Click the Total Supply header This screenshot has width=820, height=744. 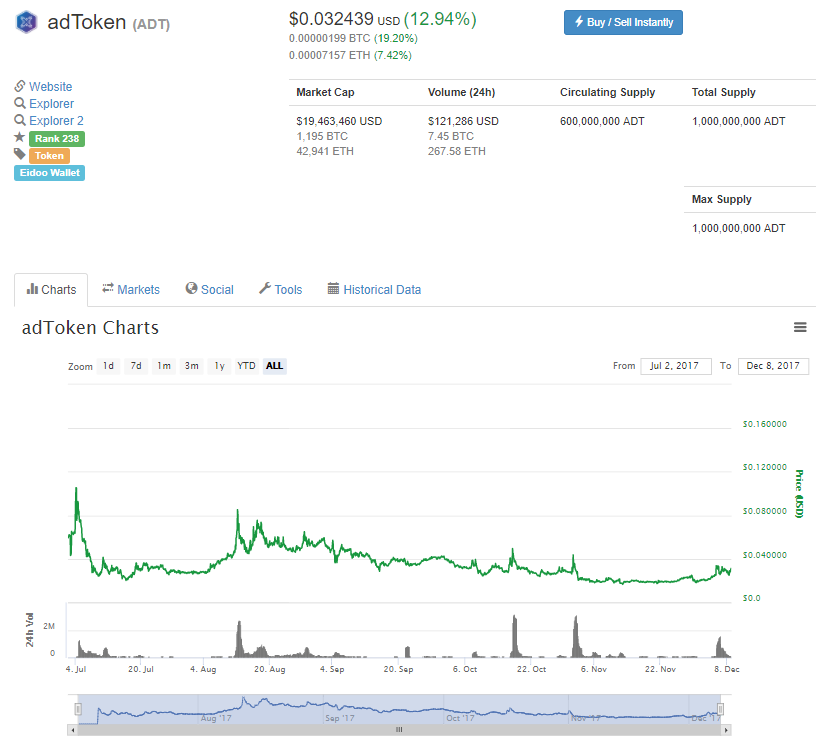tap(724, 92)
